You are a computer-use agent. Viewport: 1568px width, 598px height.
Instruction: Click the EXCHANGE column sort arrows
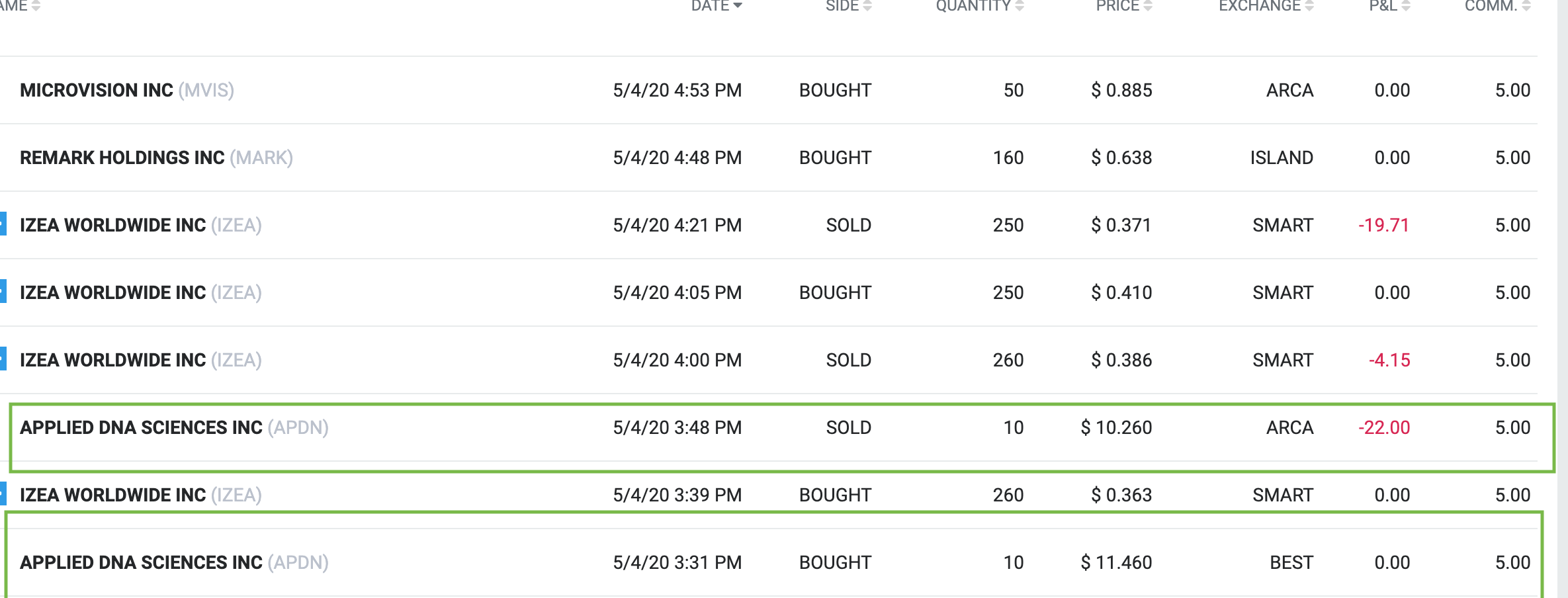tap(1309, 6)
